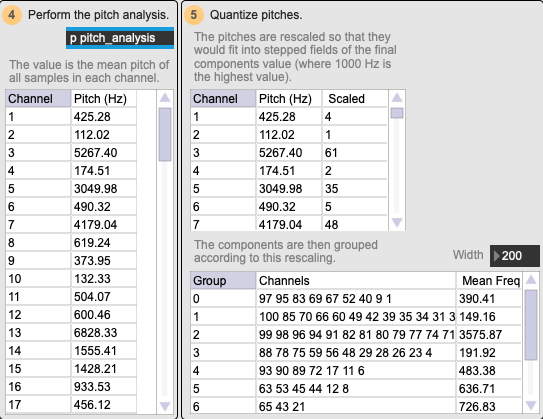543x419 pixels.
Task: Click group table scroll-down arrow
Action: (531, 405)
